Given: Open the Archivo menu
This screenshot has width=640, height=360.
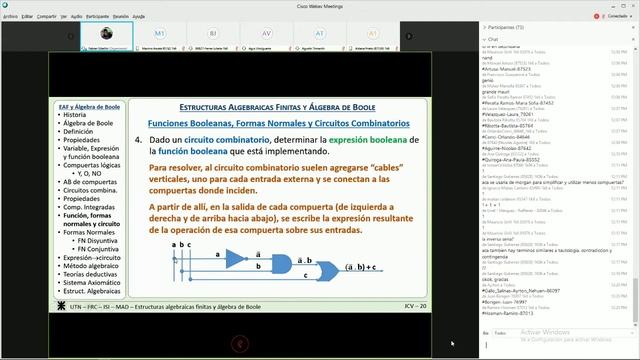Looking at the screenshot, I should coord(10,17).
